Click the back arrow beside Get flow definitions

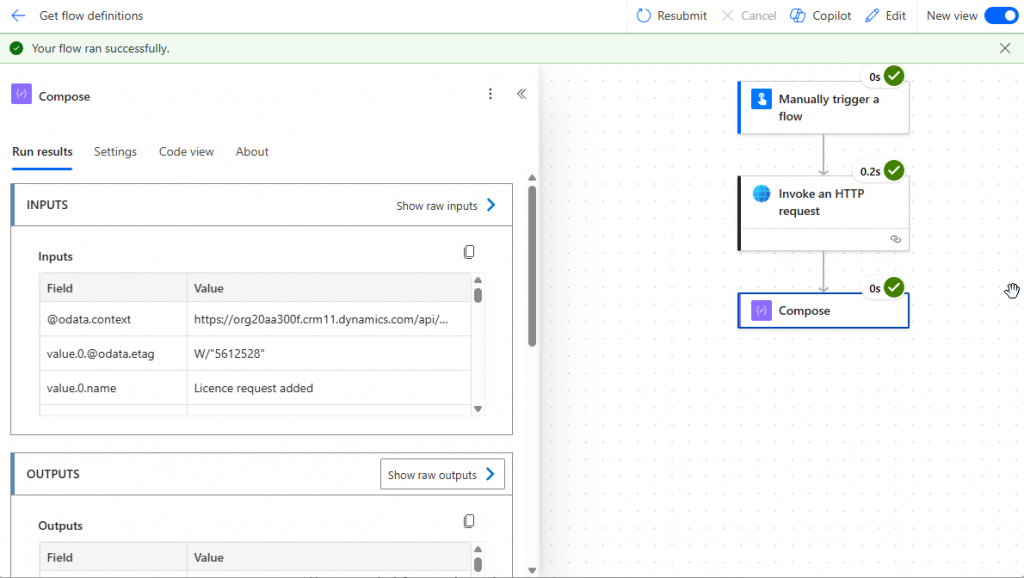coord(18,16)
